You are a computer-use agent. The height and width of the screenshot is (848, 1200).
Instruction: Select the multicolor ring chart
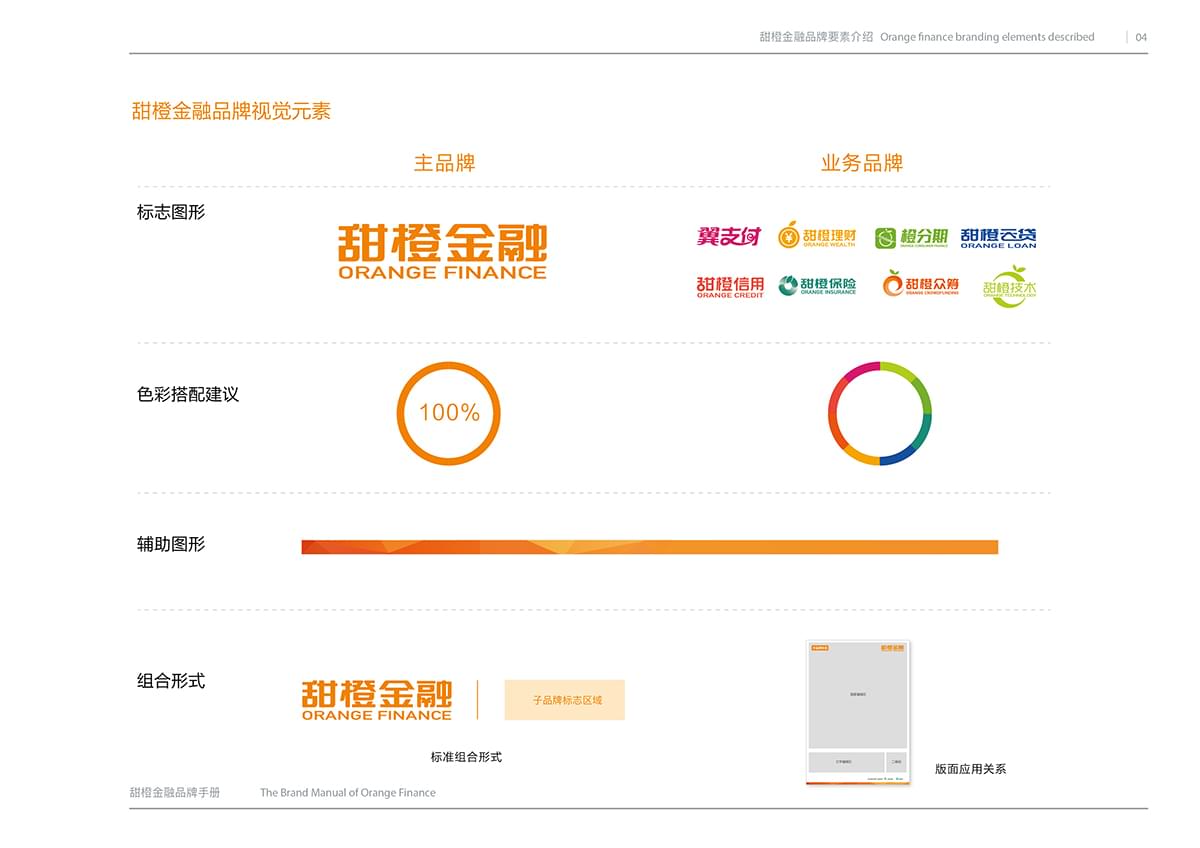point(880,413)
